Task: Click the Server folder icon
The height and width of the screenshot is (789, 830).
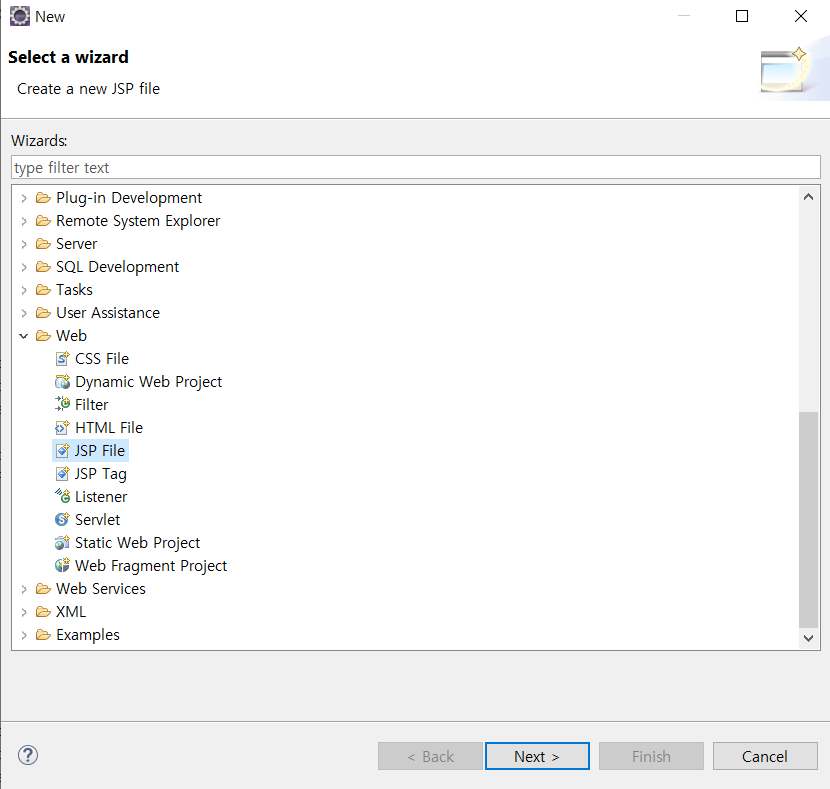Action: pos(43,244)
